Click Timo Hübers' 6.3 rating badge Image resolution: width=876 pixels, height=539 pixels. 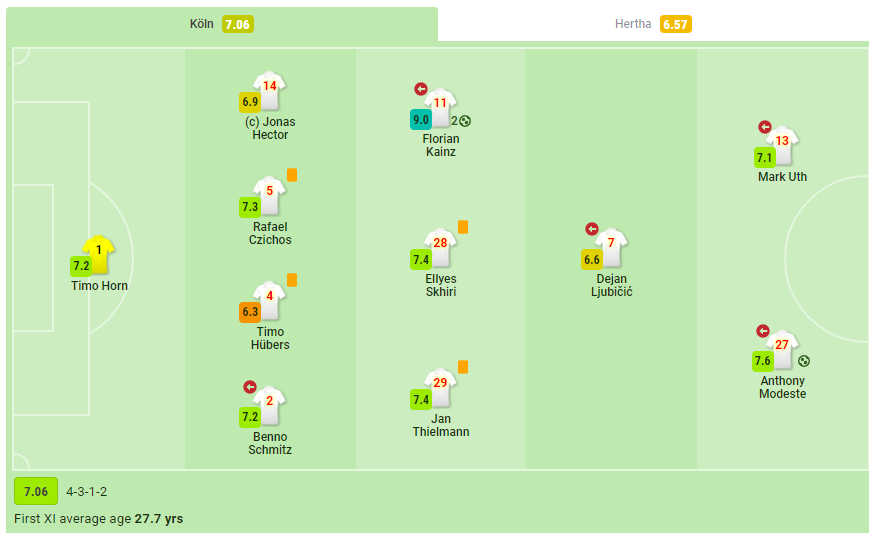coord(250,312)
